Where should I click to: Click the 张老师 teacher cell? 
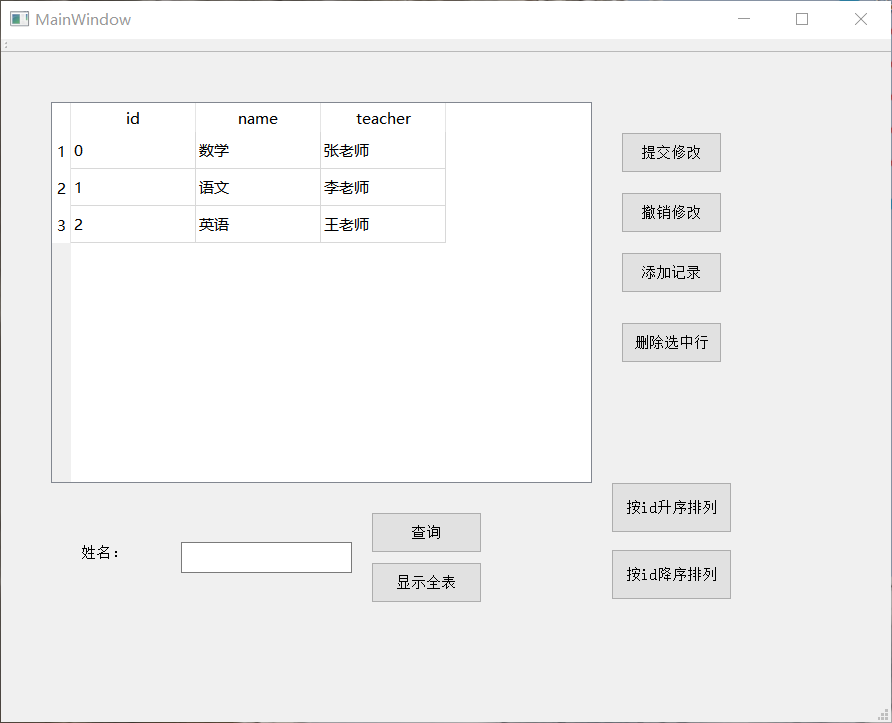(383, 151)
